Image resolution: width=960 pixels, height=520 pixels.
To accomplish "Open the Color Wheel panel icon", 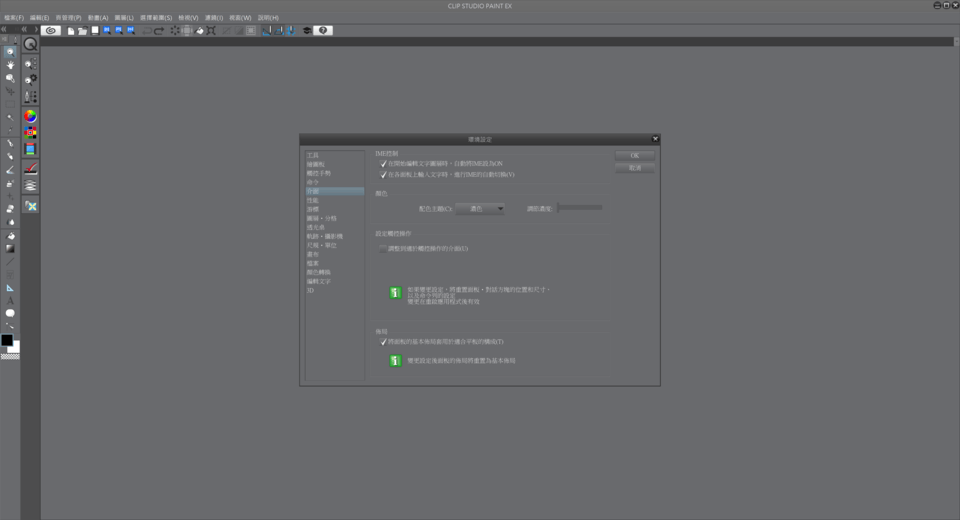I will (x=30, y=116).
